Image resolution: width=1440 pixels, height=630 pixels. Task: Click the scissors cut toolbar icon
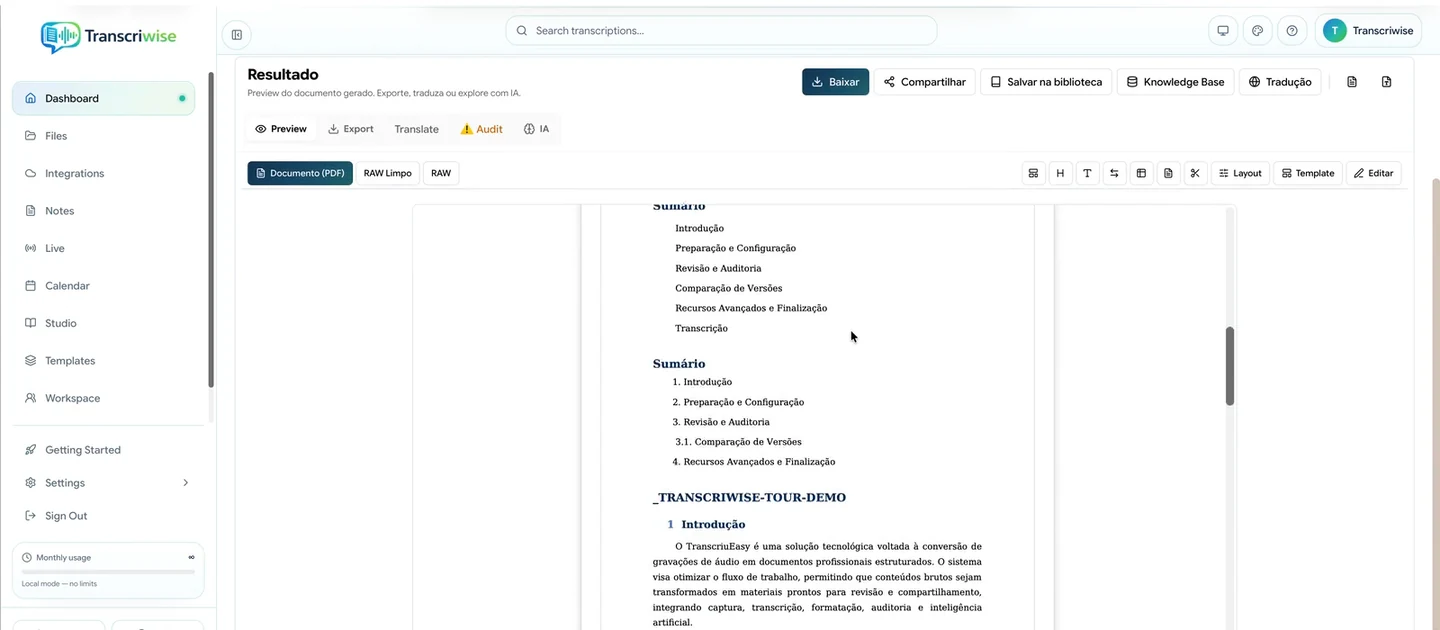(x=1195, y=173)
